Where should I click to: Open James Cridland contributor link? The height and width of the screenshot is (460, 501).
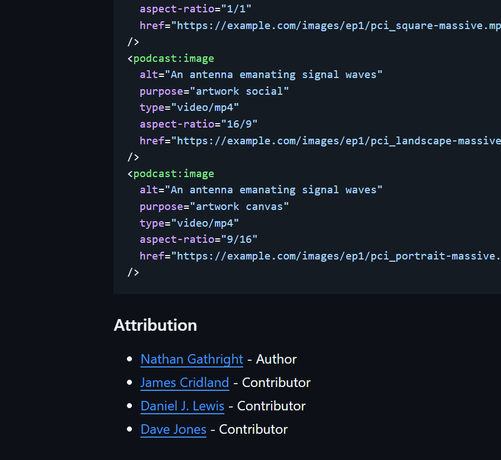185,383
